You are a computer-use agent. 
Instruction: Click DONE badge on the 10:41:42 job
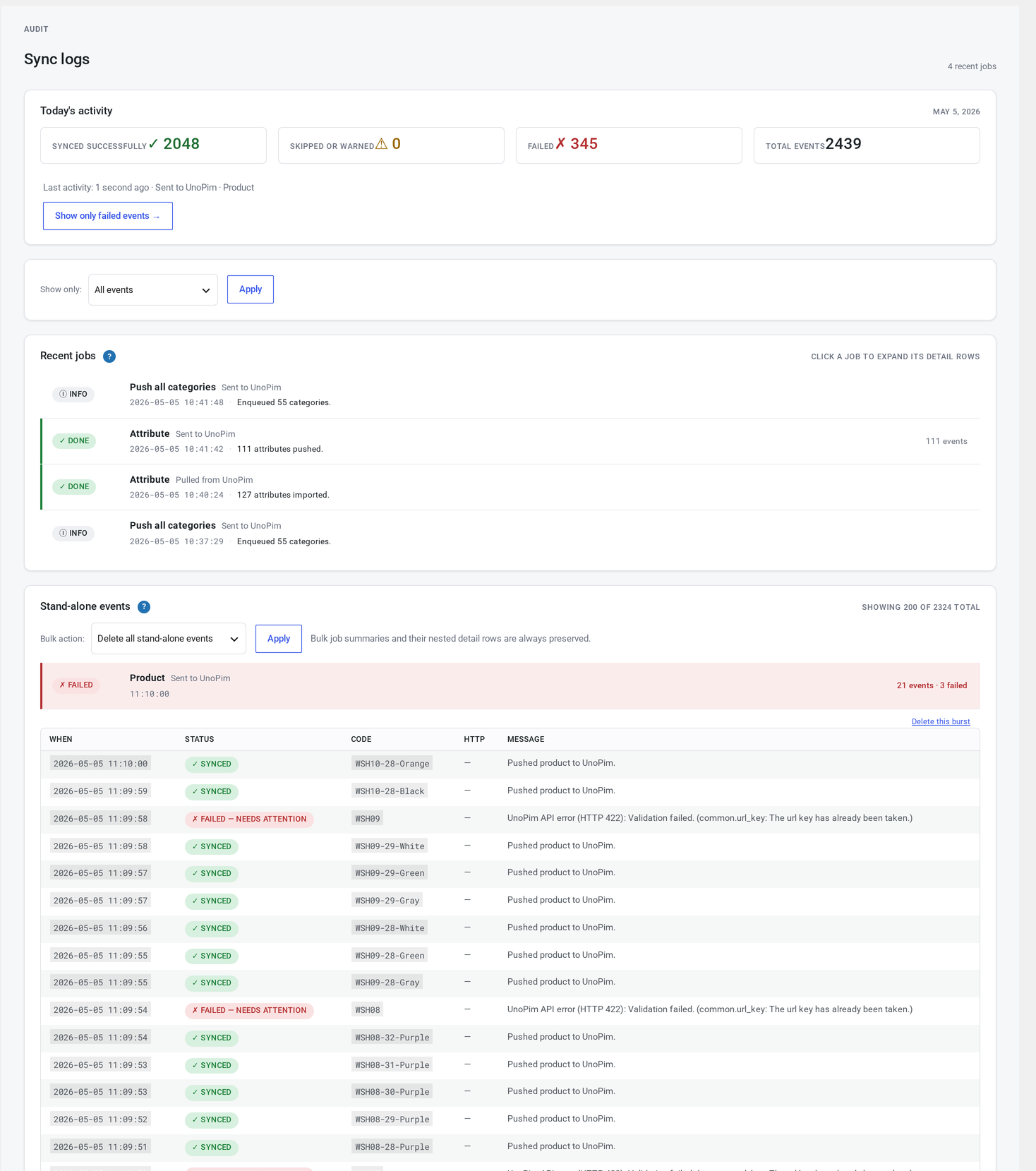point(74,440)
